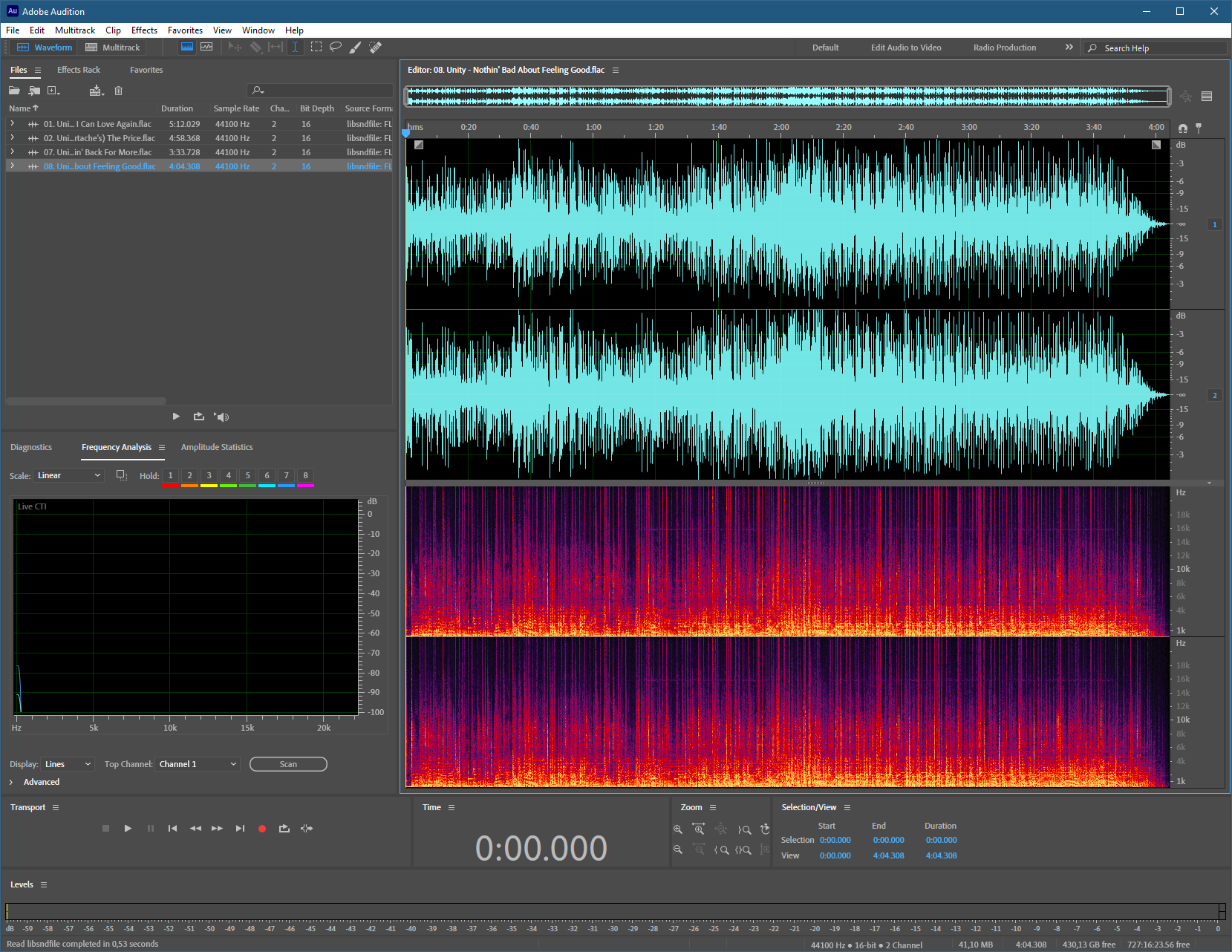Switch to the Effects Rack tab
1232x952 pixels.
pos(79,70)
